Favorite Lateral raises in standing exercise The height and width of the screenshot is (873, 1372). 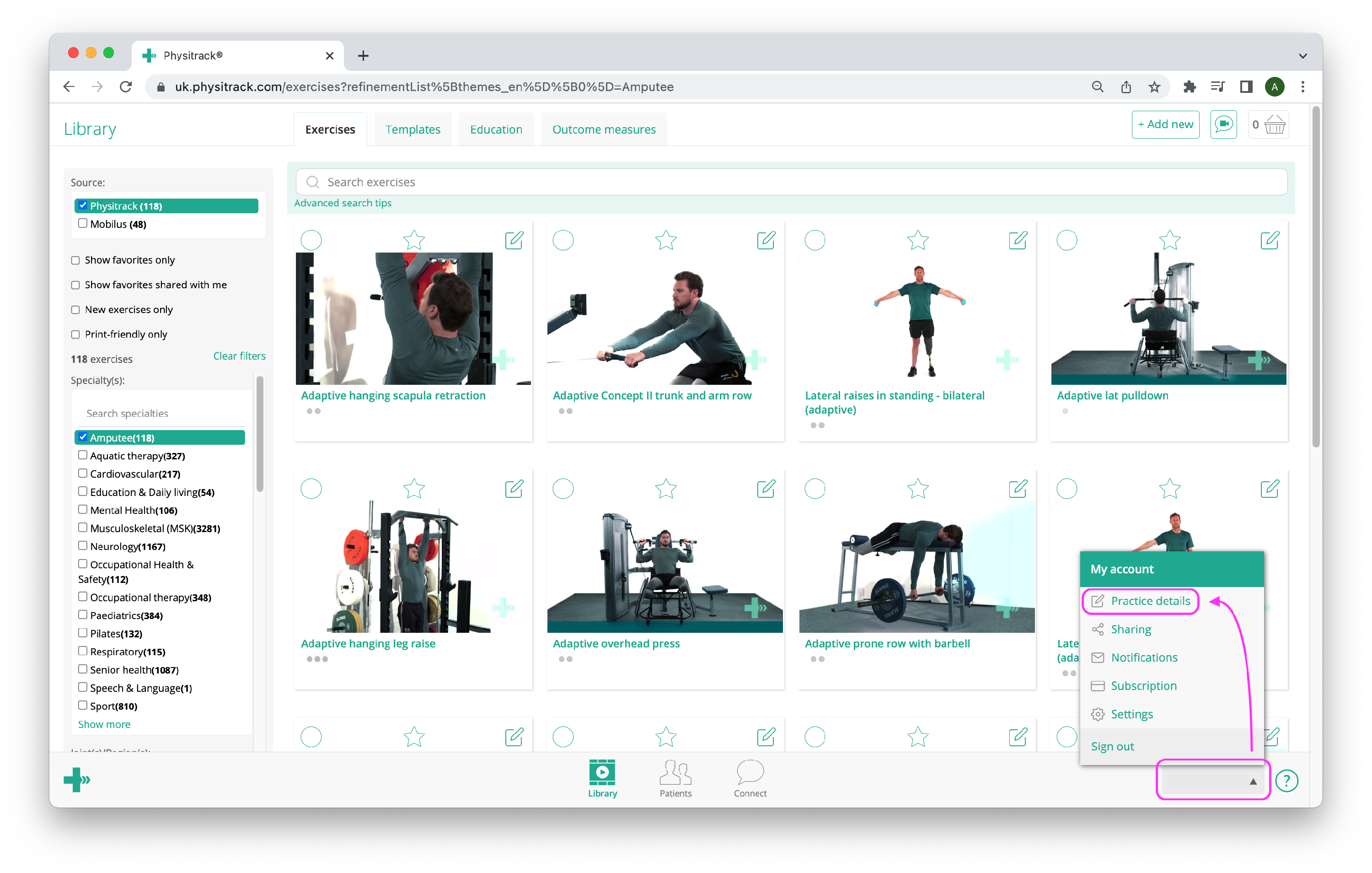pos(917,240)
